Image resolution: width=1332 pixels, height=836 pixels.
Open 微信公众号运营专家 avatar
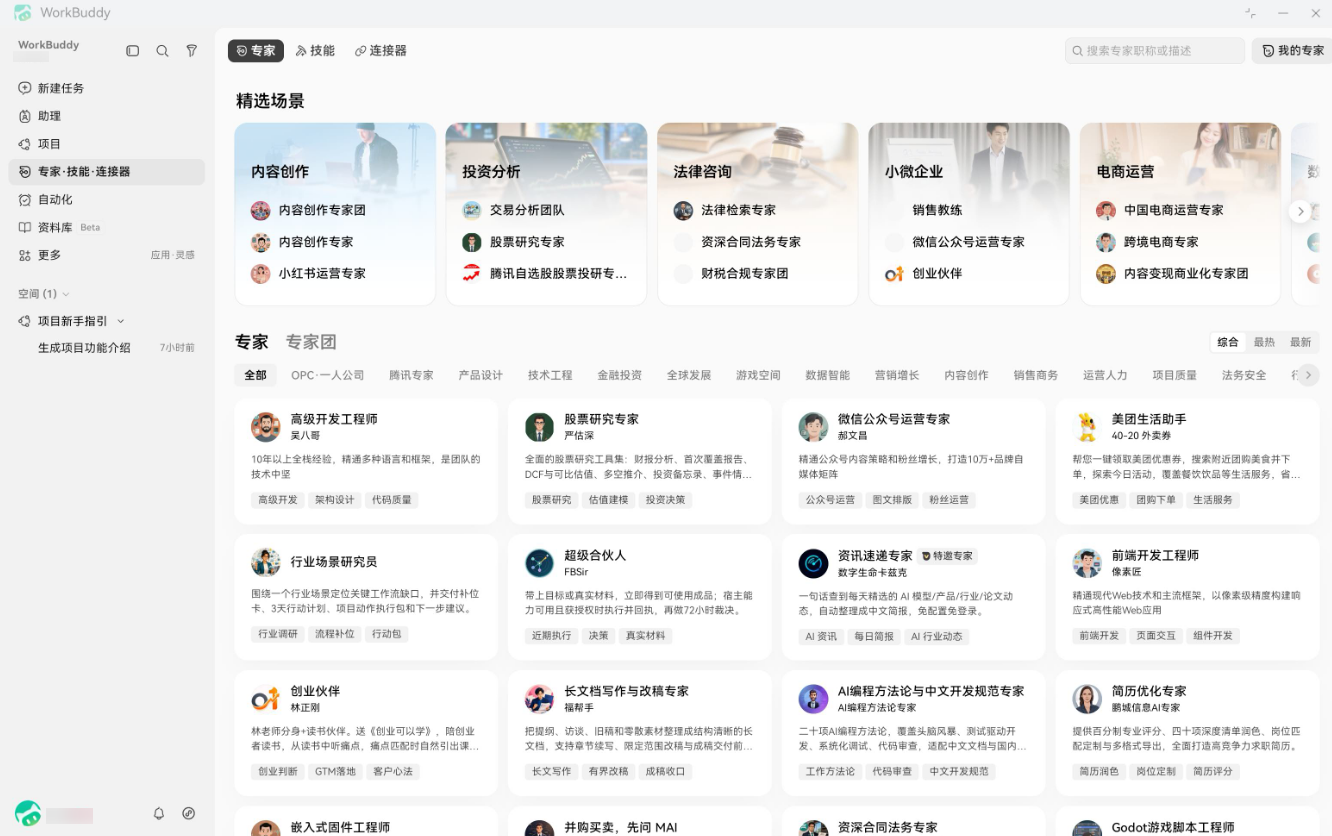pos(813,427)
